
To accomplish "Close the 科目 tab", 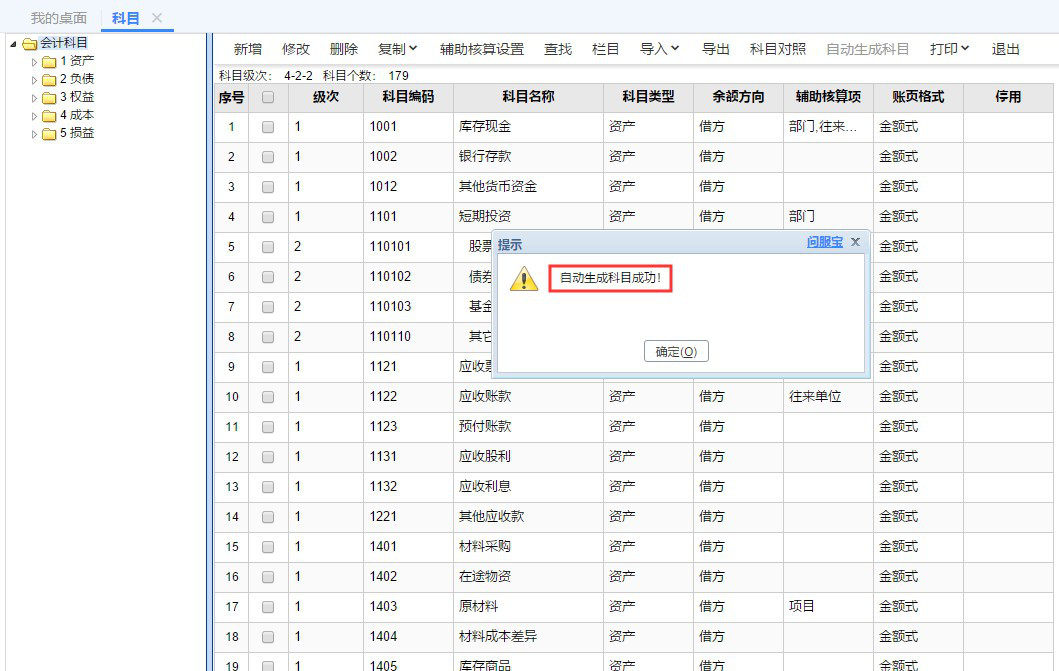I will click(x=157, y=18).
